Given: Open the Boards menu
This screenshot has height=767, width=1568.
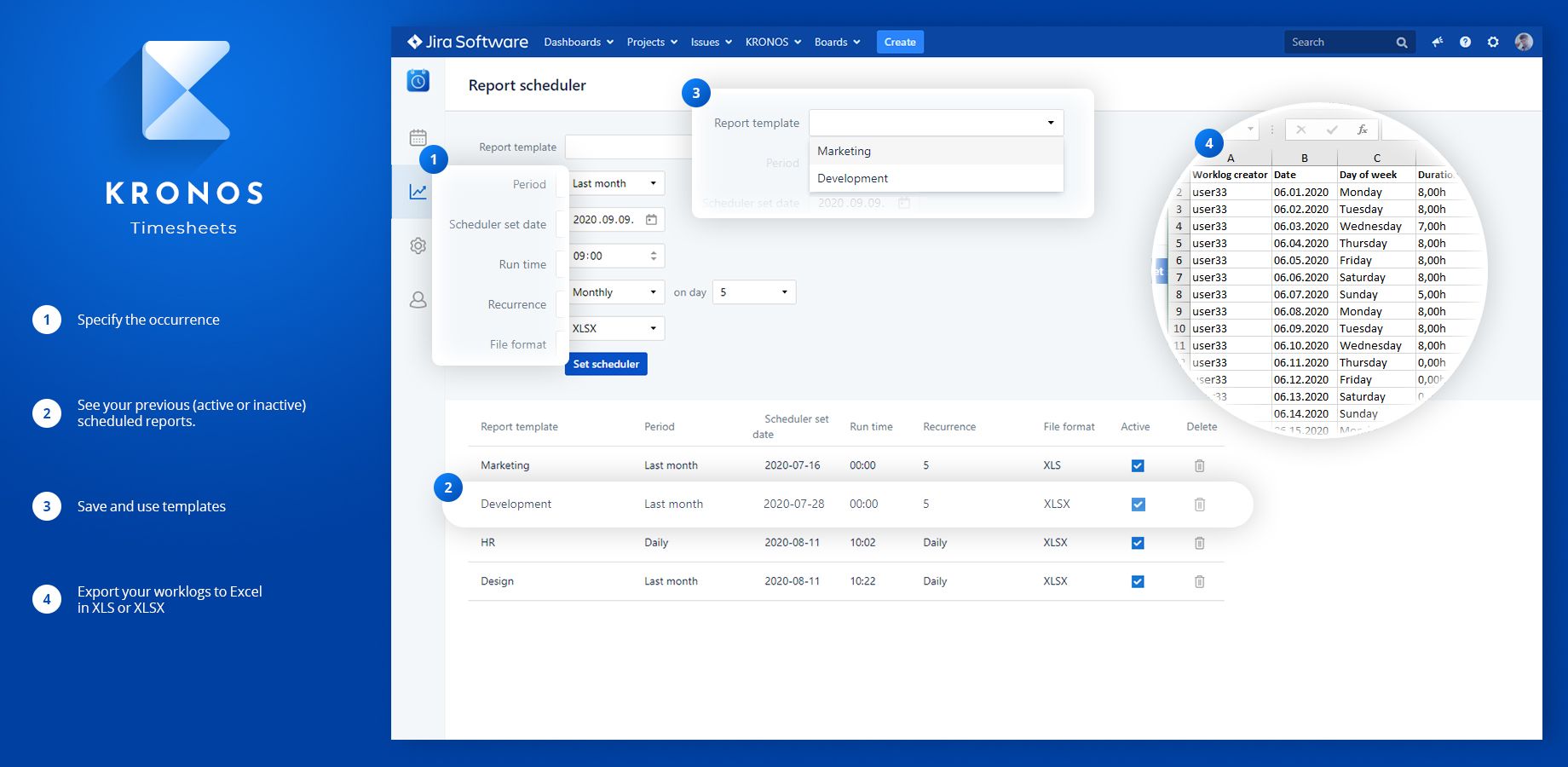Looking at the screenshot, I should coord(837,42).
